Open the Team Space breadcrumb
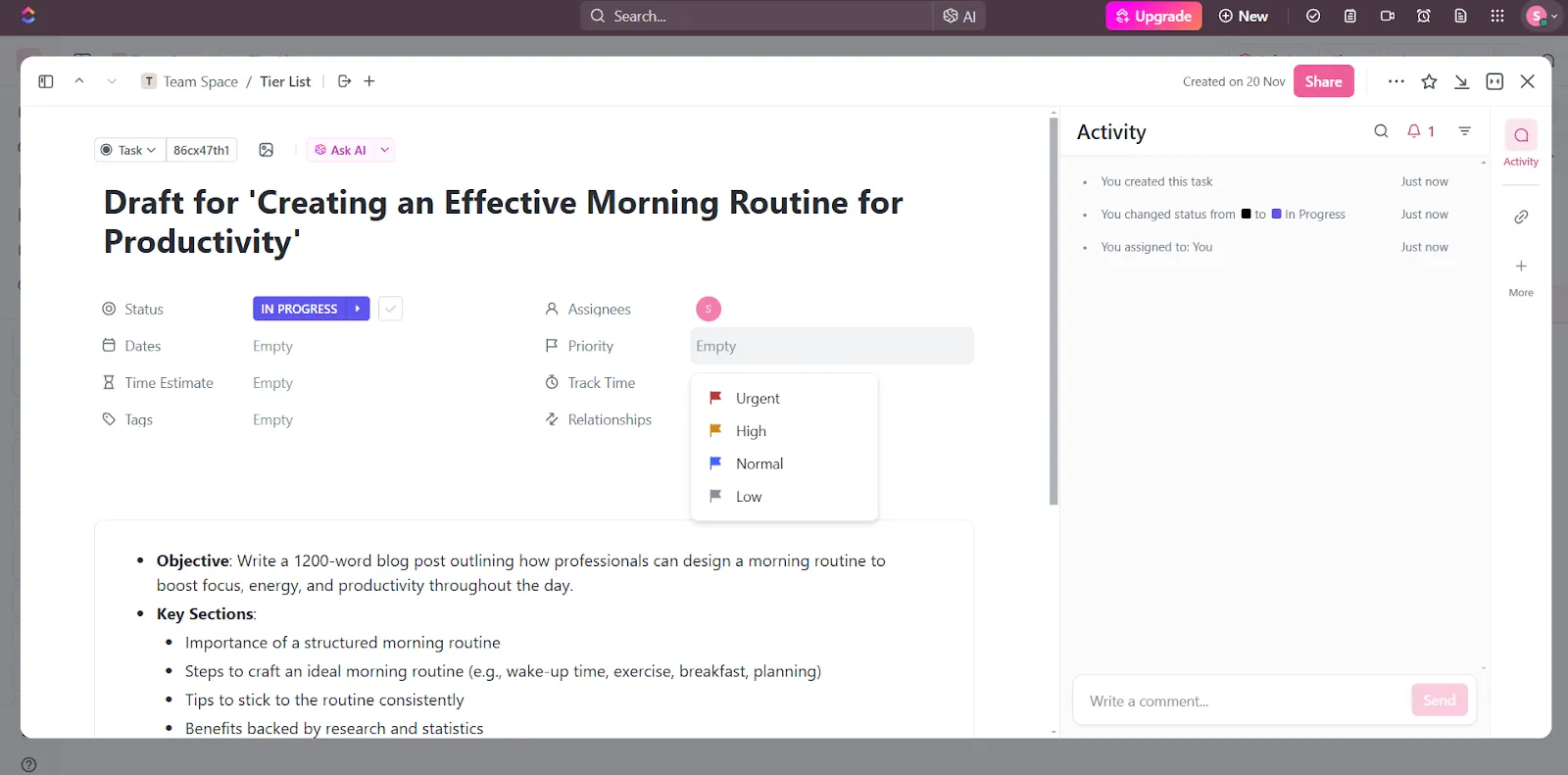The image size is (1568, 775). click(x=190, y=81)
